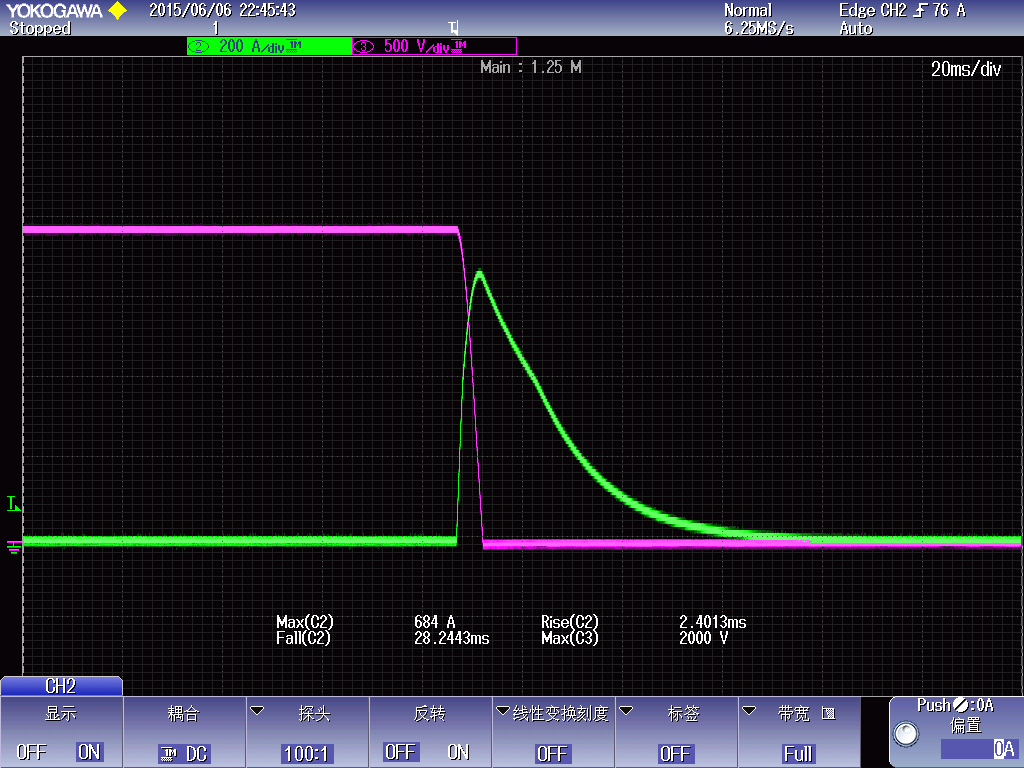Click the magenta CH3 ground level marker
This screenshot has height=768, width=1024.
[13, 546]
